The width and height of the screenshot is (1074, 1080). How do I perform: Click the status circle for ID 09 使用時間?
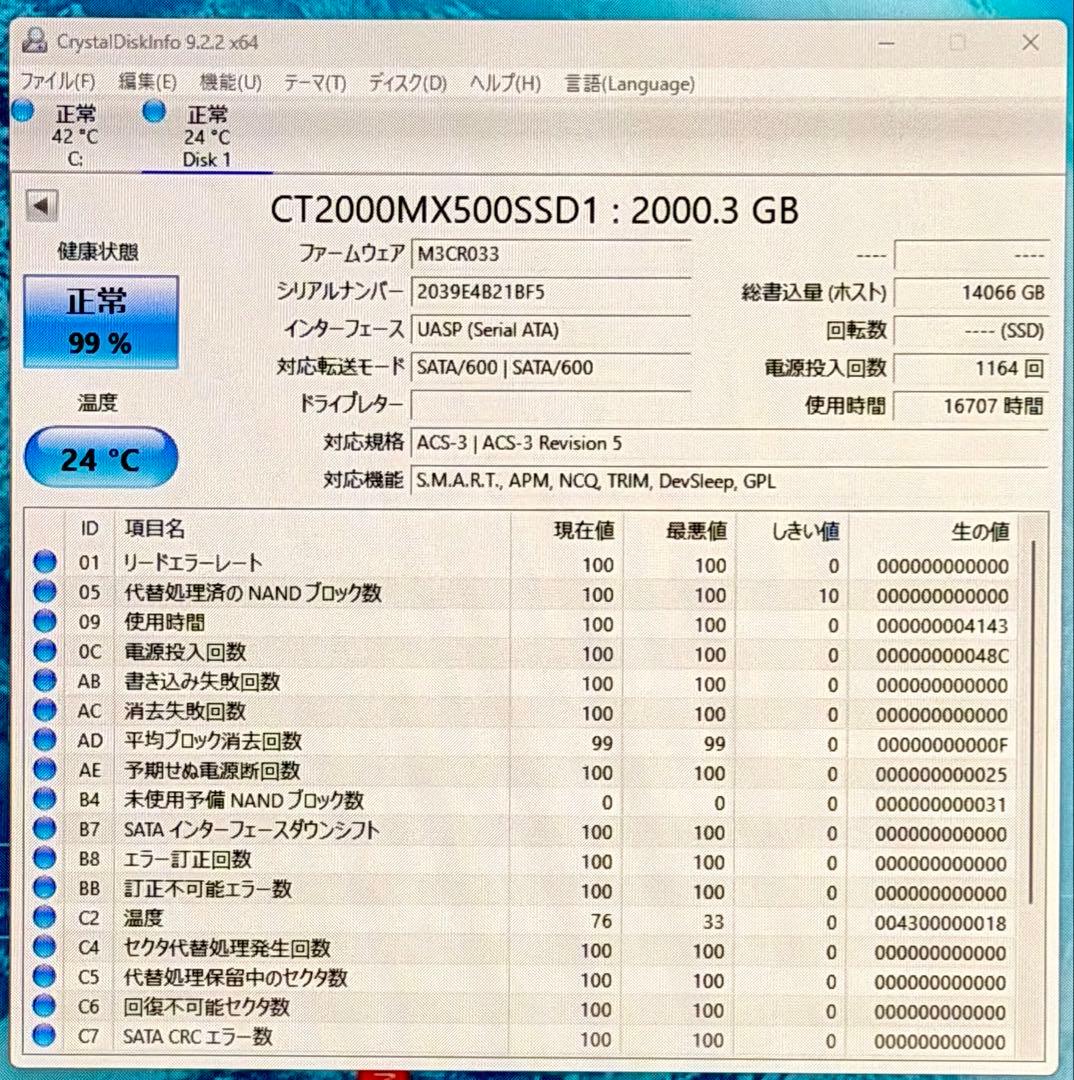[x=45, y=621]
